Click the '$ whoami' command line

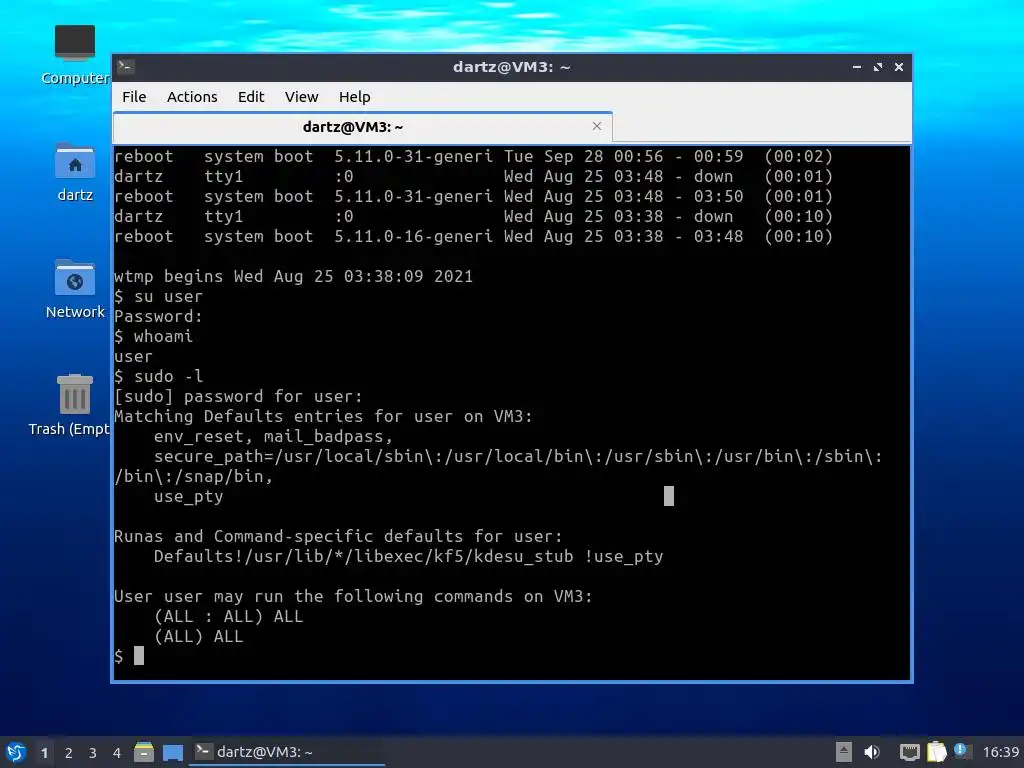click(x=153, y=336)
